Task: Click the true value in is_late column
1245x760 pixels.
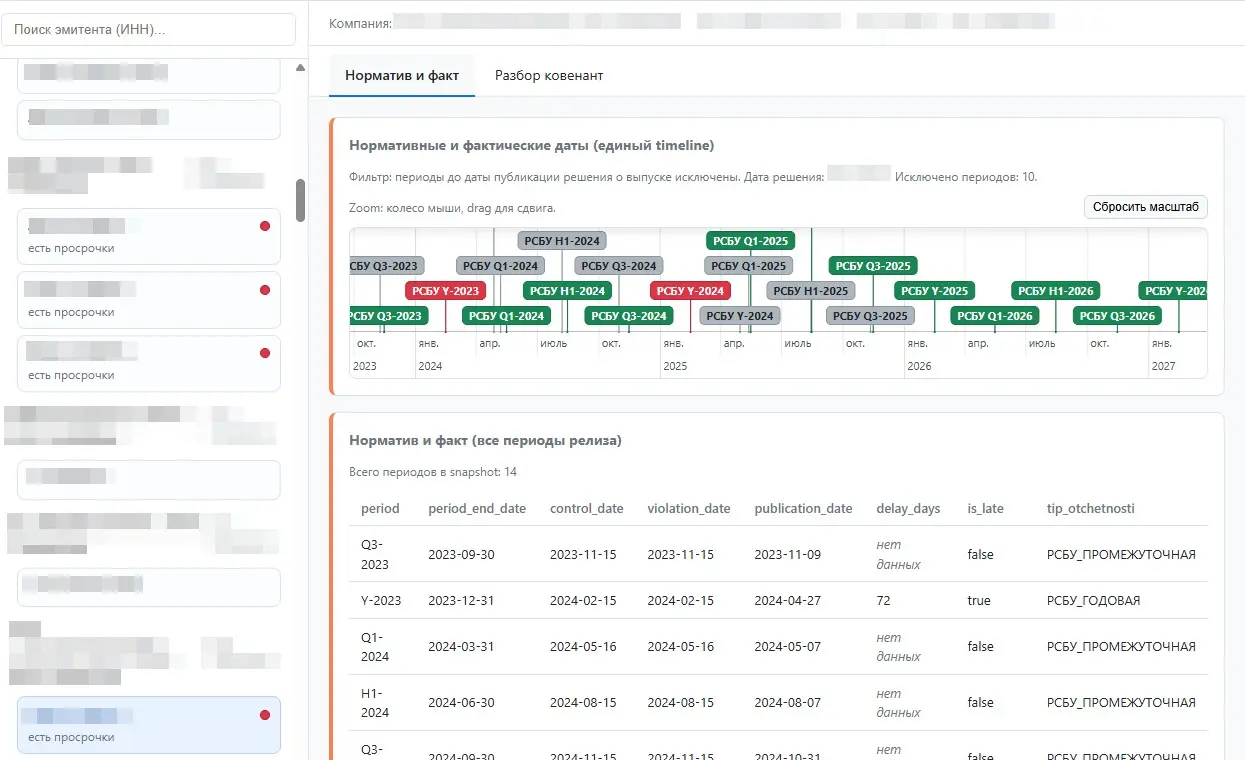Action: pyautogui.click(x=979, y=601)
